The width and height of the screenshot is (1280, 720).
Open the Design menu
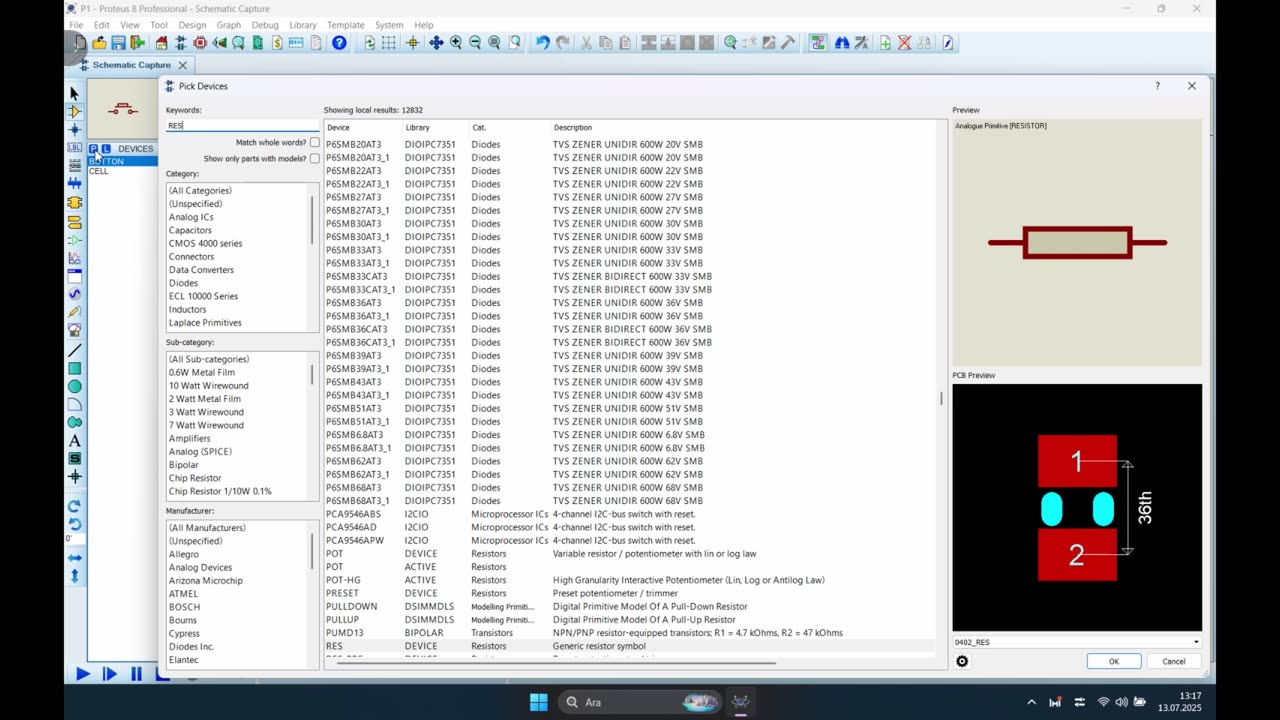(x=192, y=25)
